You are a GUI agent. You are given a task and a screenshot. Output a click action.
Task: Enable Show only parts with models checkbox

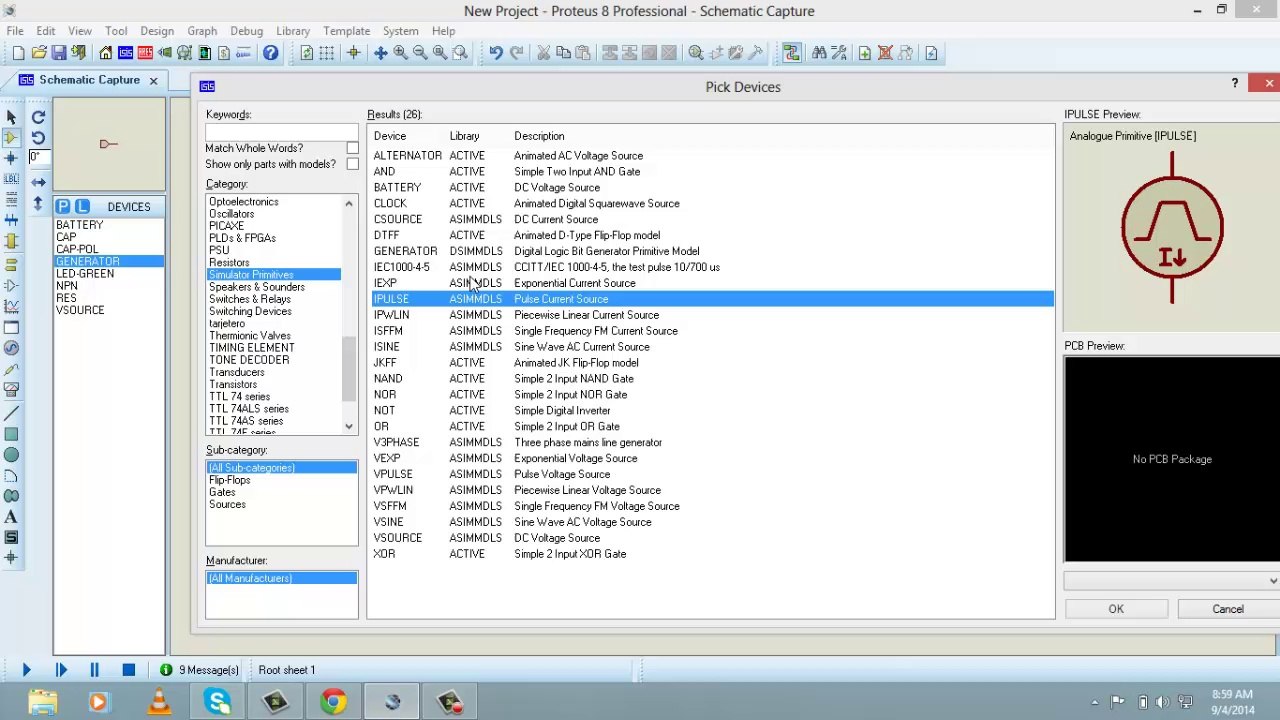(x=352, y=164)
